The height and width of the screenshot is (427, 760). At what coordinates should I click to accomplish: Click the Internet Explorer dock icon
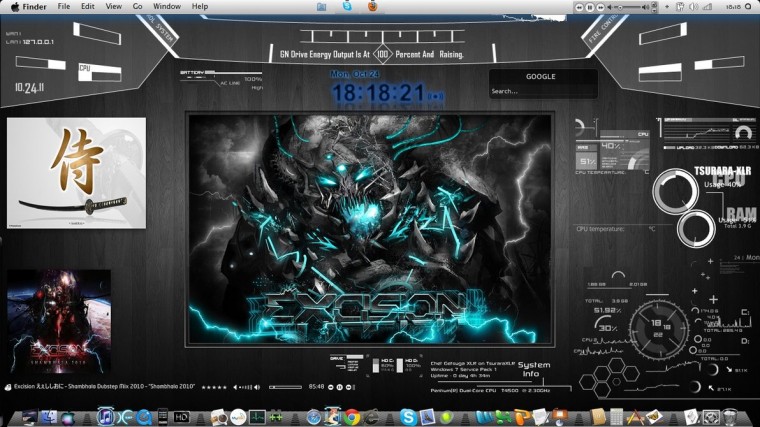coord(371,418)
